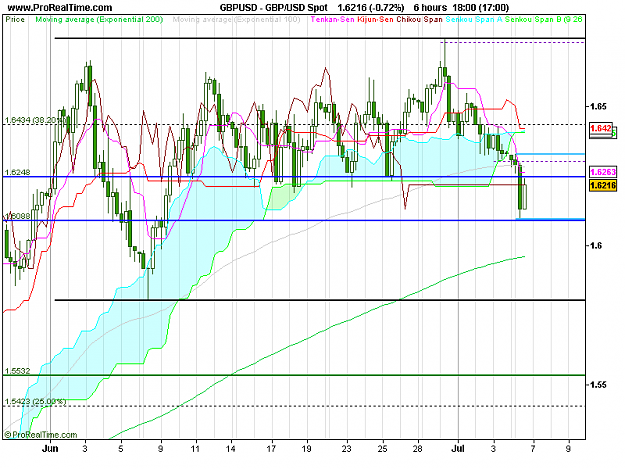Click the 5 date label on time axis
Screen dimensions: 625x469
[x=121, y=449]
